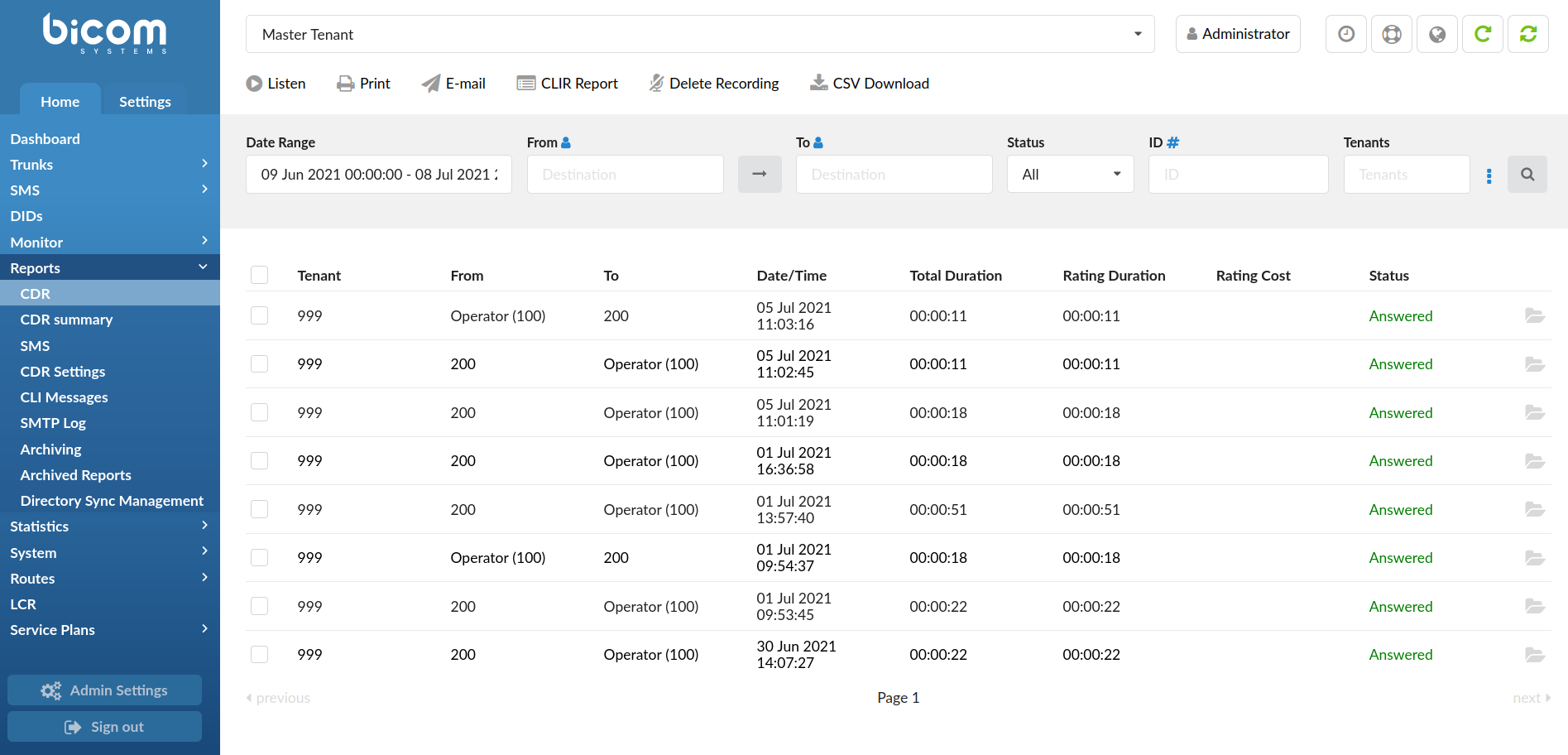The height and width of the screenshot is (755, 1568).
Task: Select the 01 Jul 2021 13:57:40 row checkbox
Action: click(x=260, y=509)
